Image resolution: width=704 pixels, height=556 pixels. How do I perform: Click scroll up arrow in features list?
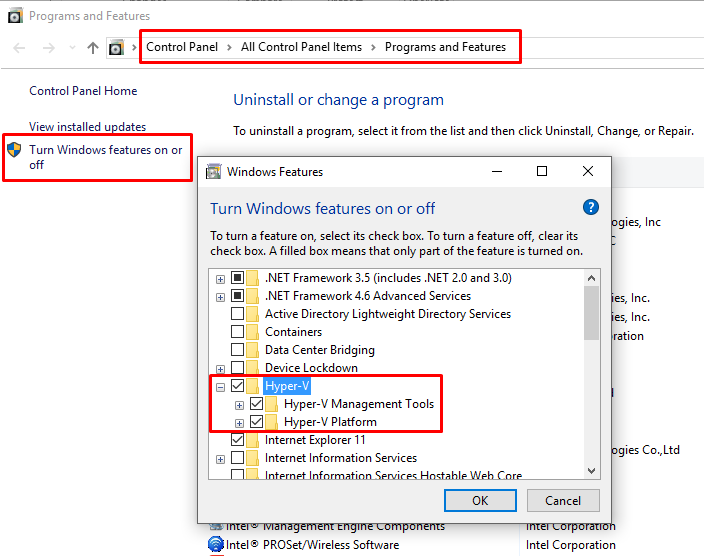click(x=591, y=278)
